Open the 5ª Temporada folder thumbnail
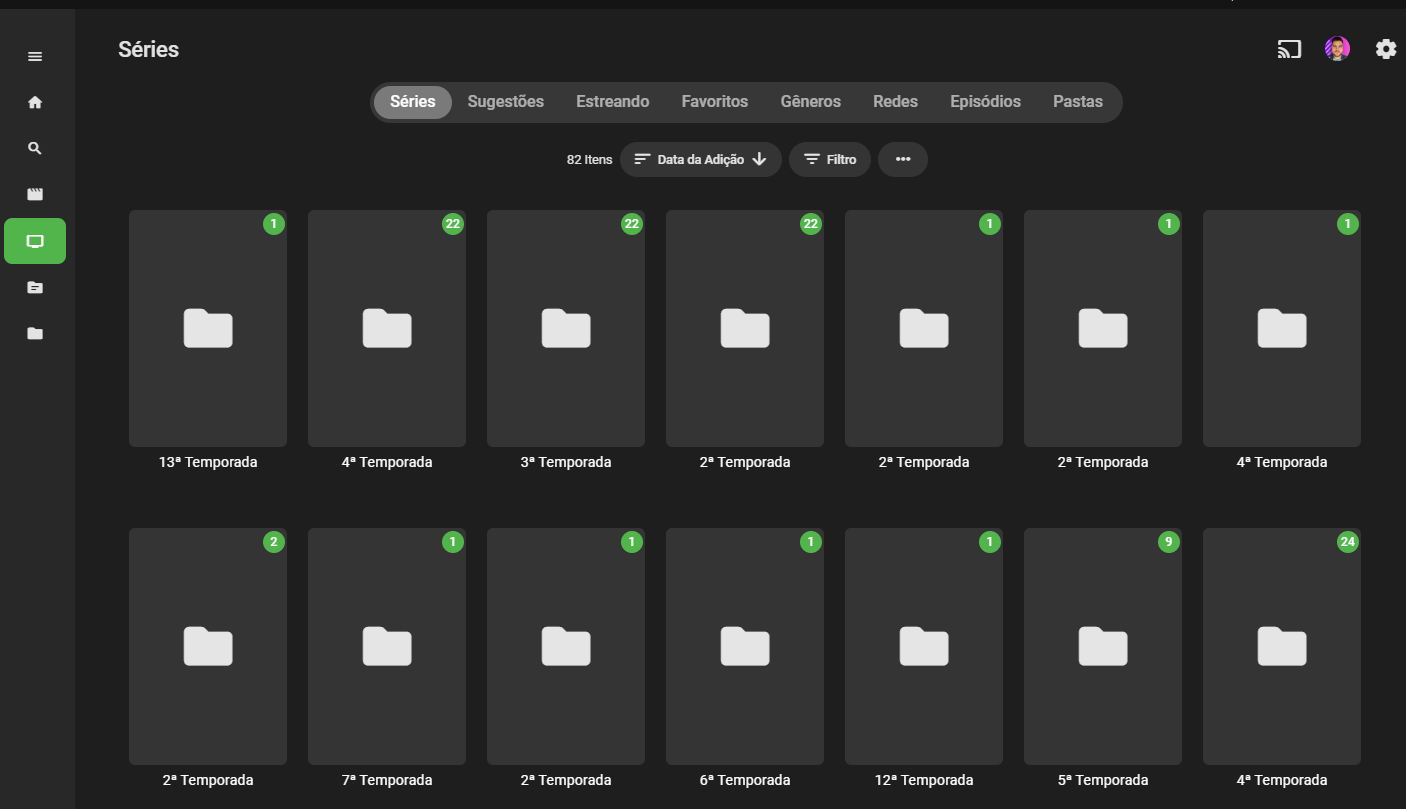This screenshot has height=809, width=1406. 1103,646
